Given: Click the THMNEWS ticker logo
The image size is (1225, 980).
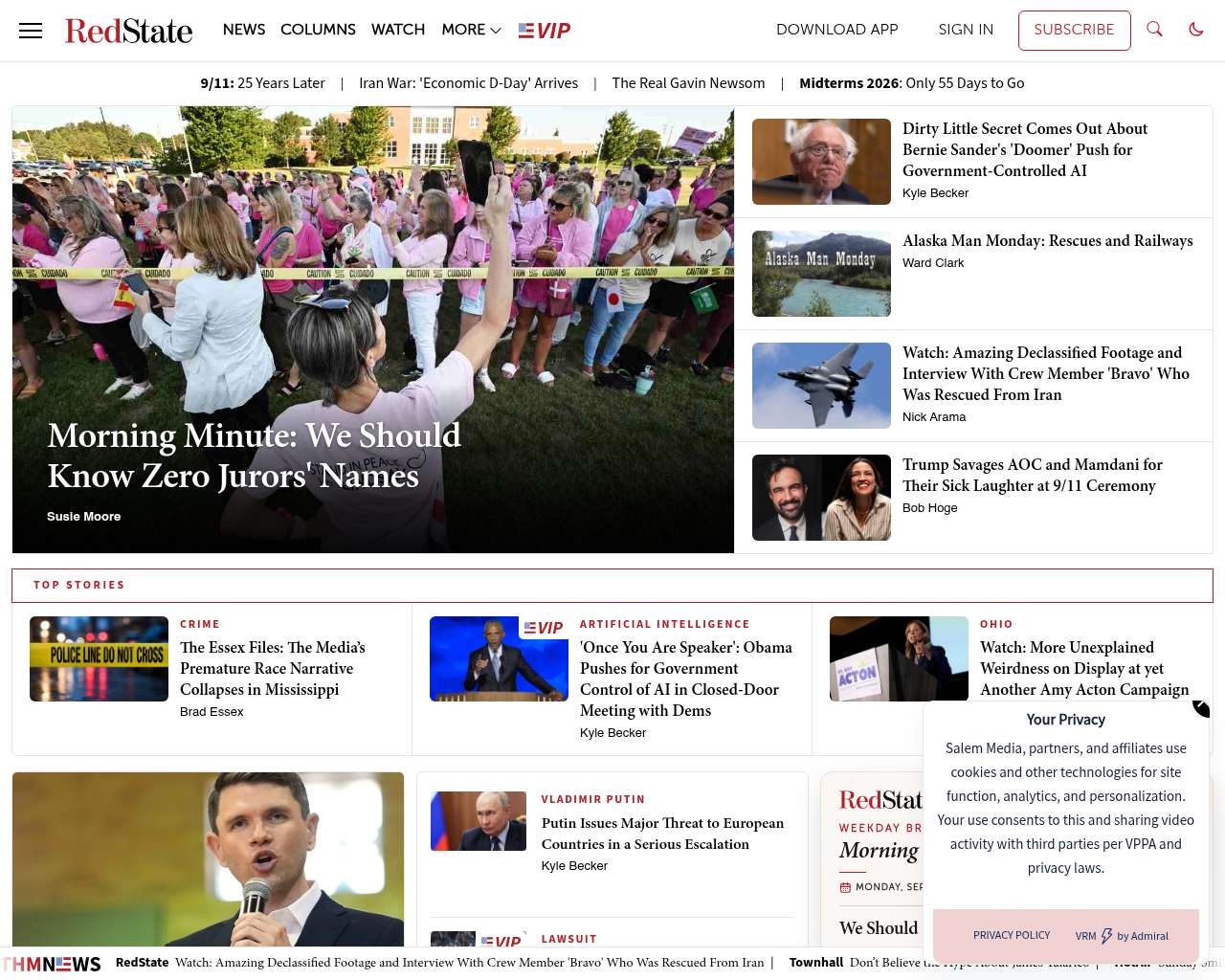Looking at the screenshot, I should pyautogui.click(x=51, y=964).
